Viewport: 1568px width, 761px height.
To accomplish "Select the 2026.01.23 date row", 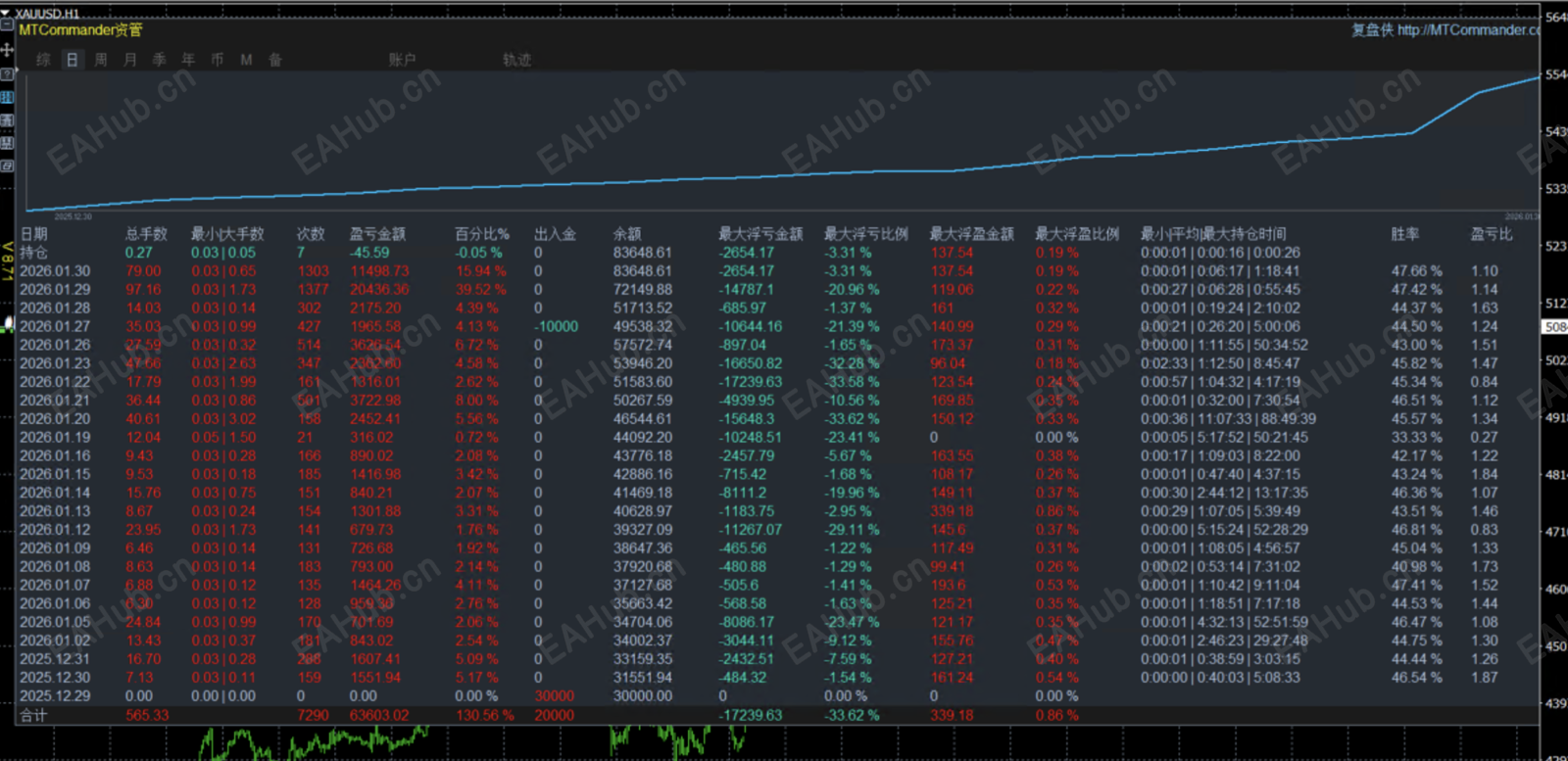I will click(55, 363).
